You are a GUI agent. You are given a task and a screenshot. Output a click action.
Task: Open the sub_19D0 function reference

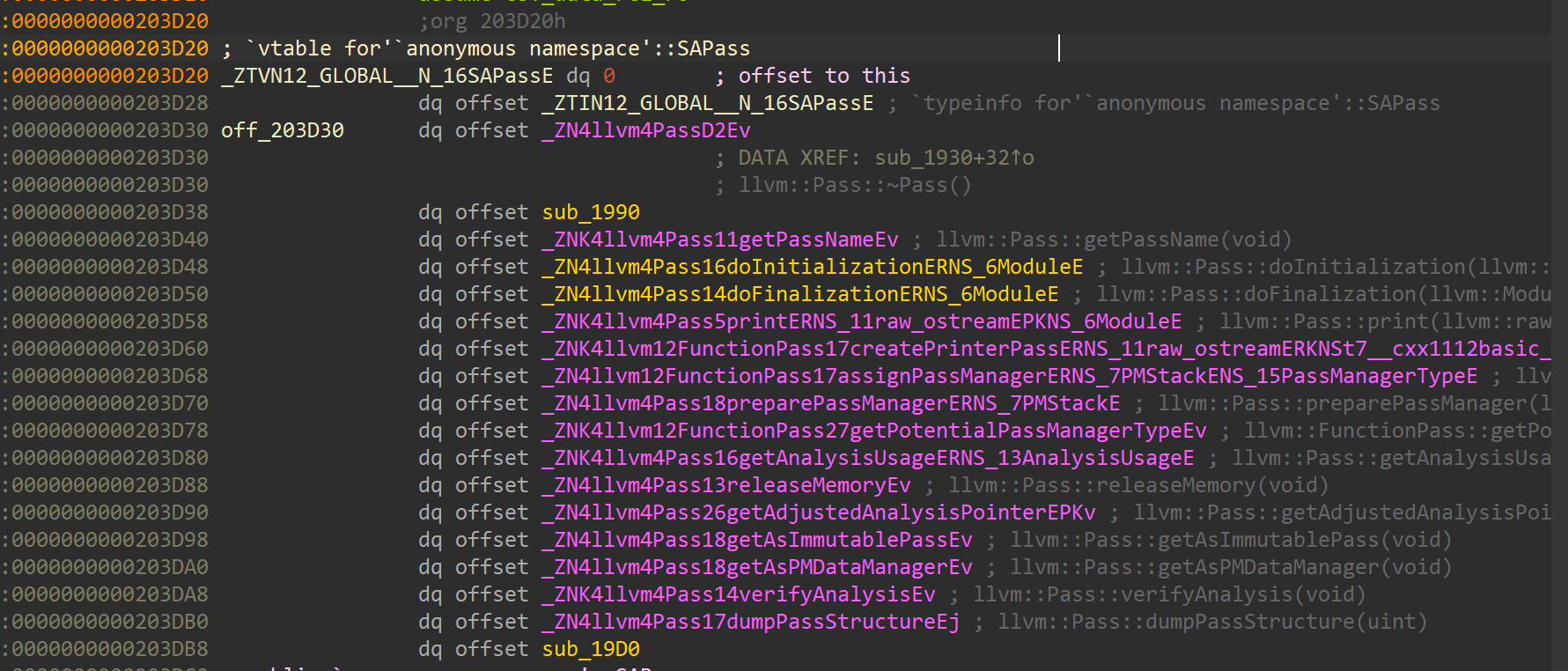click(x=591, y=649)
